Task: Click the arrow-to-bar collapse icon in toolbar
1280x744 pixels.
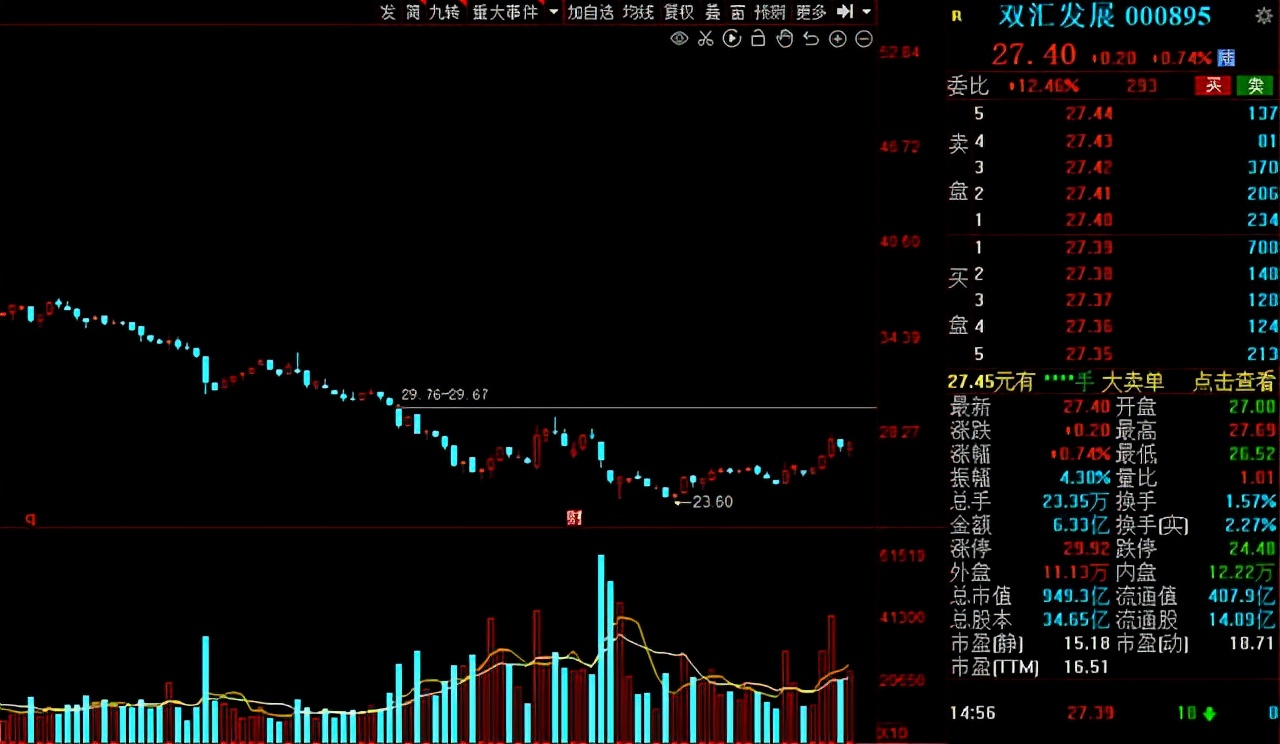Action: 845,12
